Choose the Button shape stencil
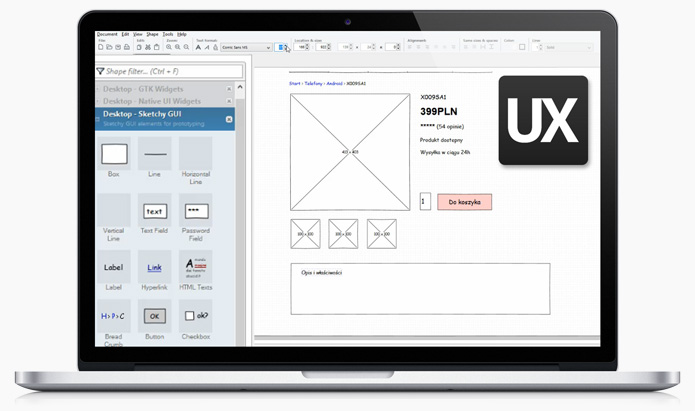The image size is (695, 411). pos(154,316)
